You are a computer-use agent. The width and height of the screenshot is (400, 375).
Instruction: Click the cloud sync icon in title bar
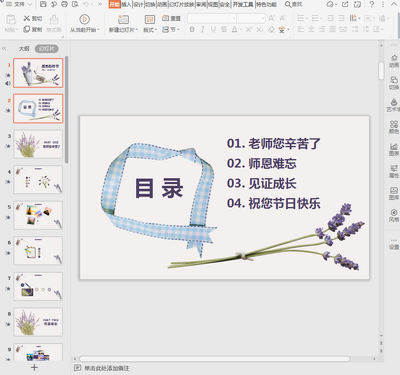tap(330, 4)
